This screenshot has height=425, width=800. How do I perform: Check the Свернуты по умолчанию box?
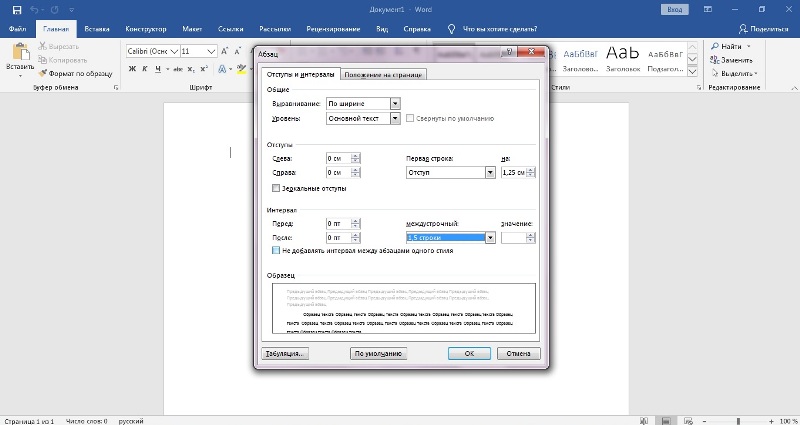point(410,118)
